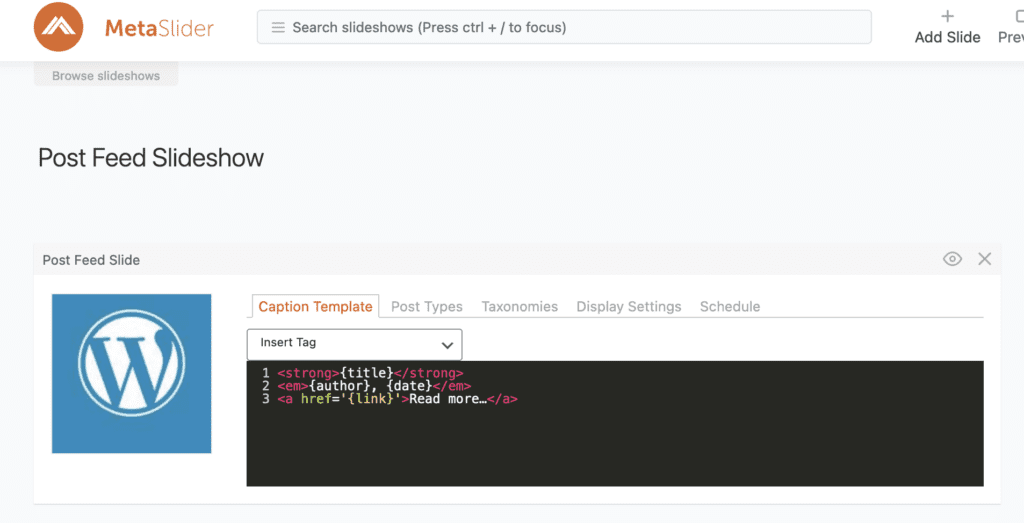Click the MetaSlider orange logo icon
1024x523 pixels.
point(58,27)
